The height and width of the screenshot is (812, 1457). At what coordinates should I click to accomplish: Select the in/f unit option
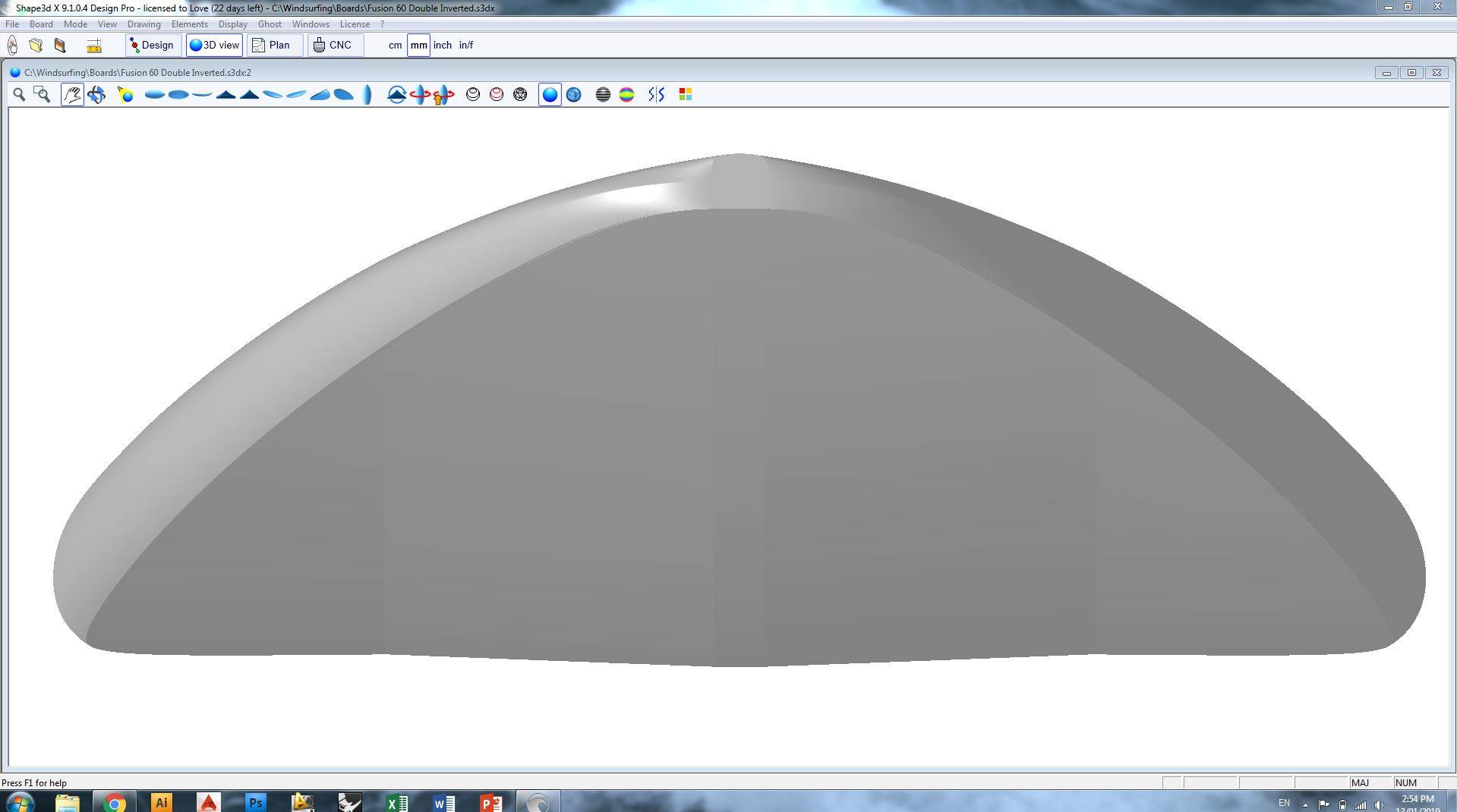coord(466,46)
